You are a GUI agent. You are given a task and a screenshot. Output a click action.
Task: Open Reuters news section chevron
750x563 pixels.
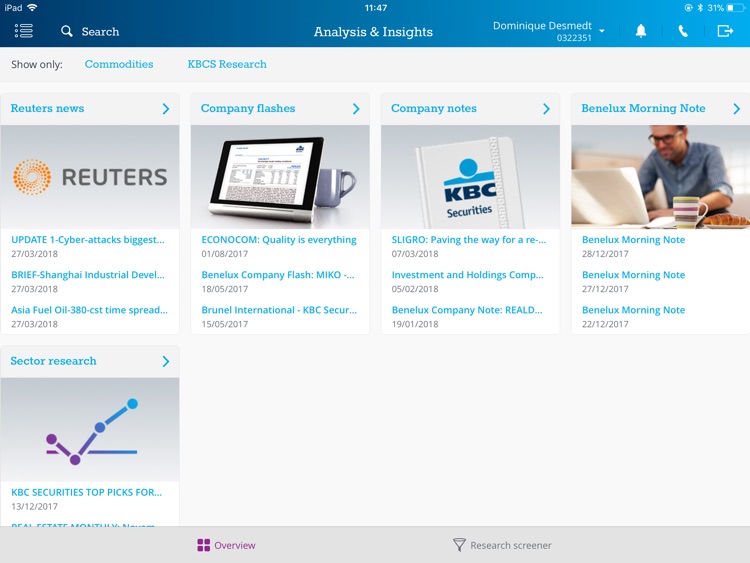point(165,109)
